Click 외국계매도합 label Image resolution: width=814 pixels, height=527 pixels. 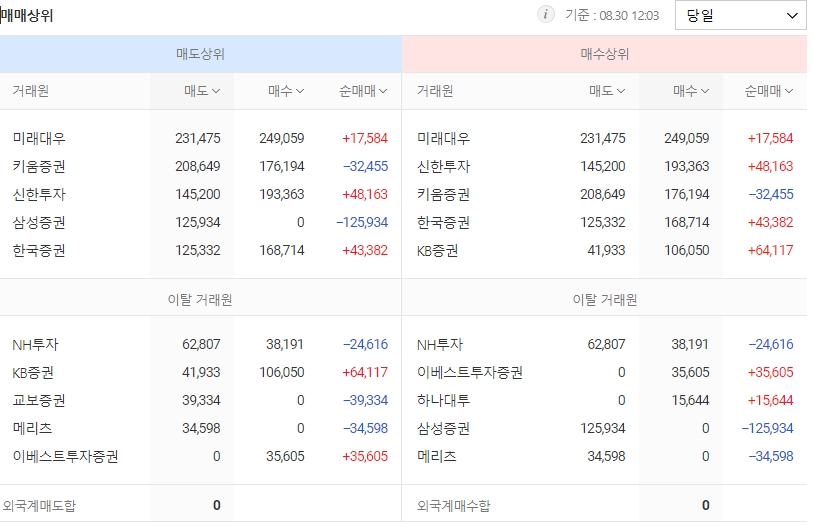[x=39, y=505]
